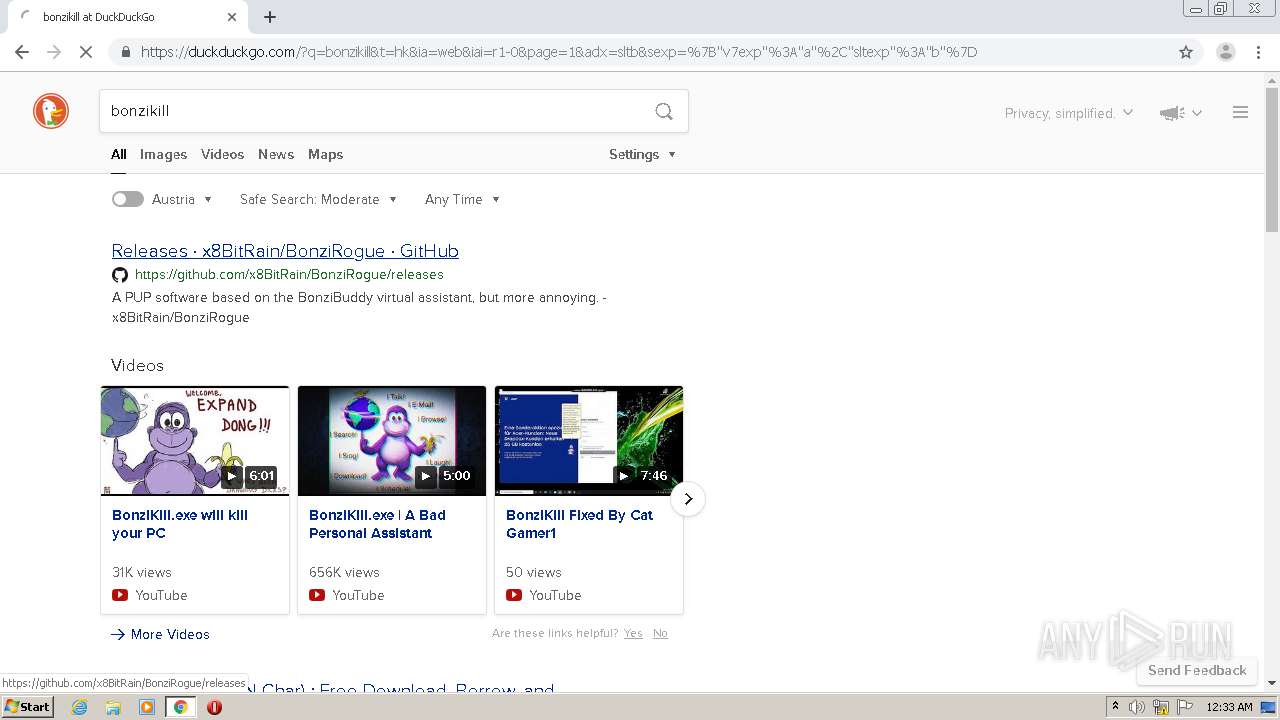Open the Chrome profile avatar icon

point(1226,52)
